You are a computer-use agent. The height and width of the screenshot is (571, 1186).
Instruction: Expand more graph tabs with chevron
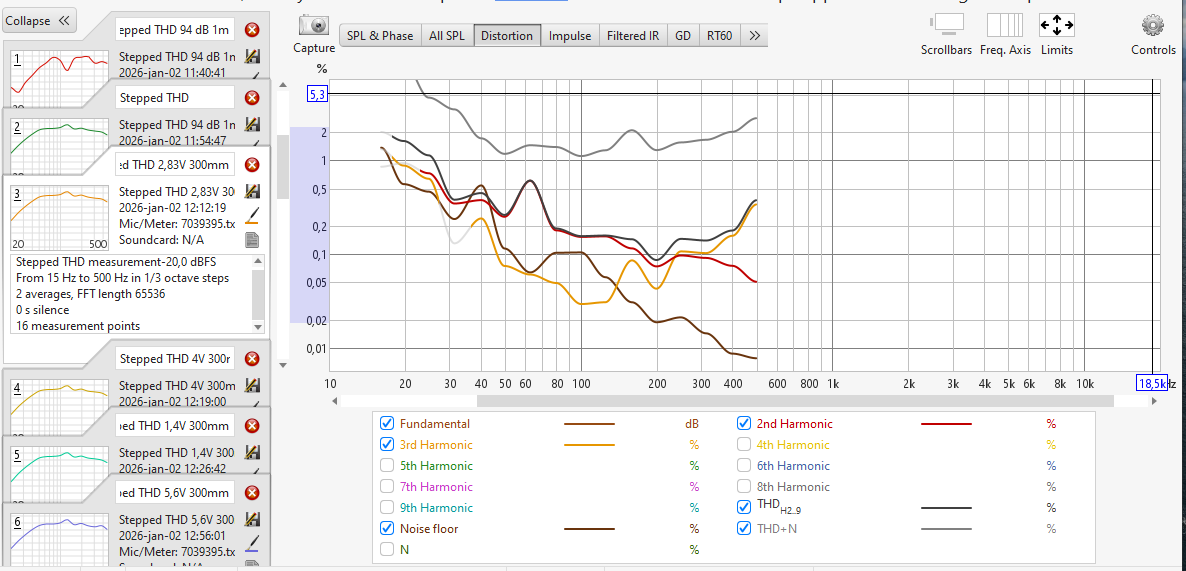click(755, 36)
